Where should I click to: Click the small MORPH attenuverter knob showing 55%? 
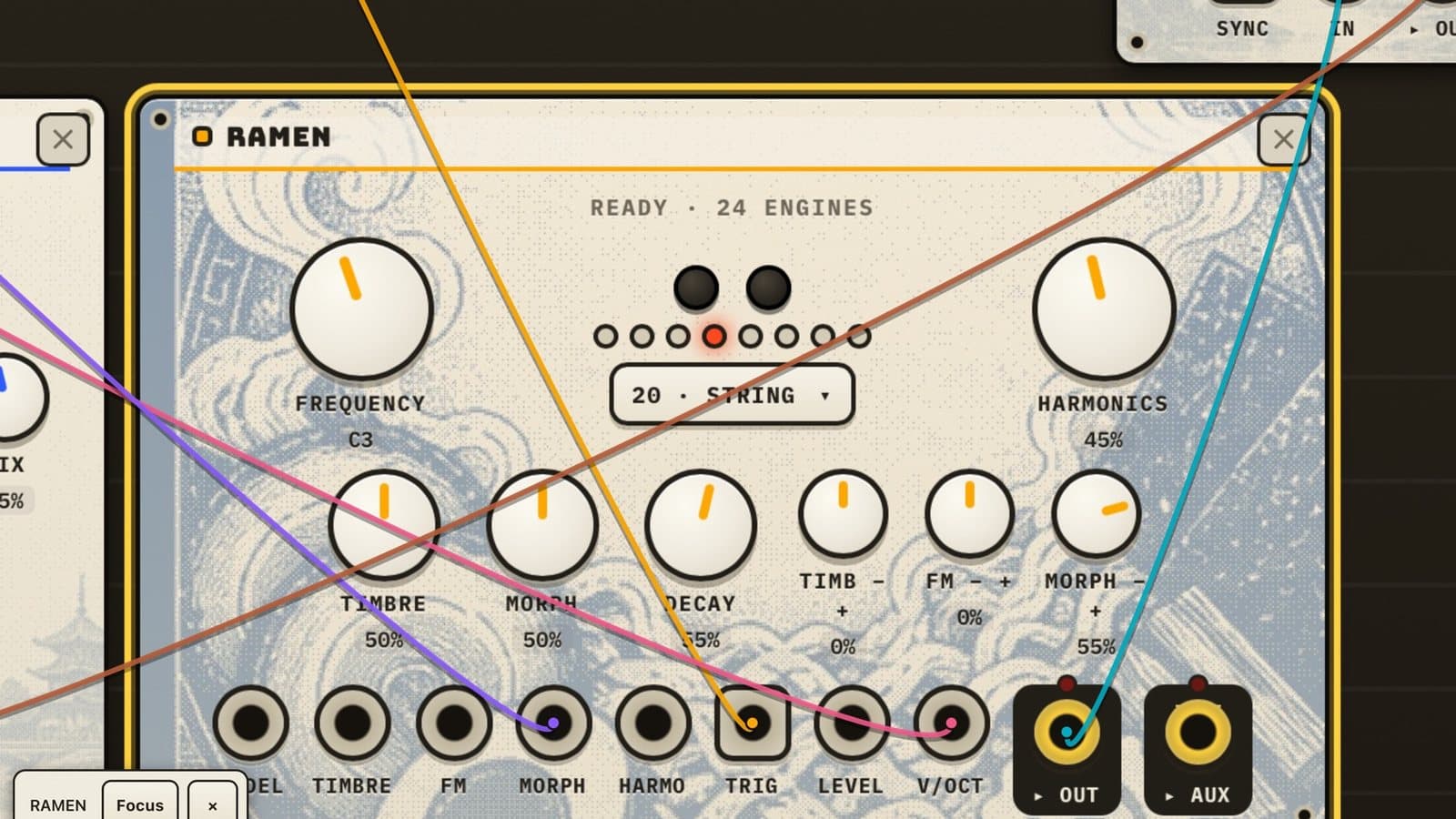pyautogui.click(x=1096, y=514)
